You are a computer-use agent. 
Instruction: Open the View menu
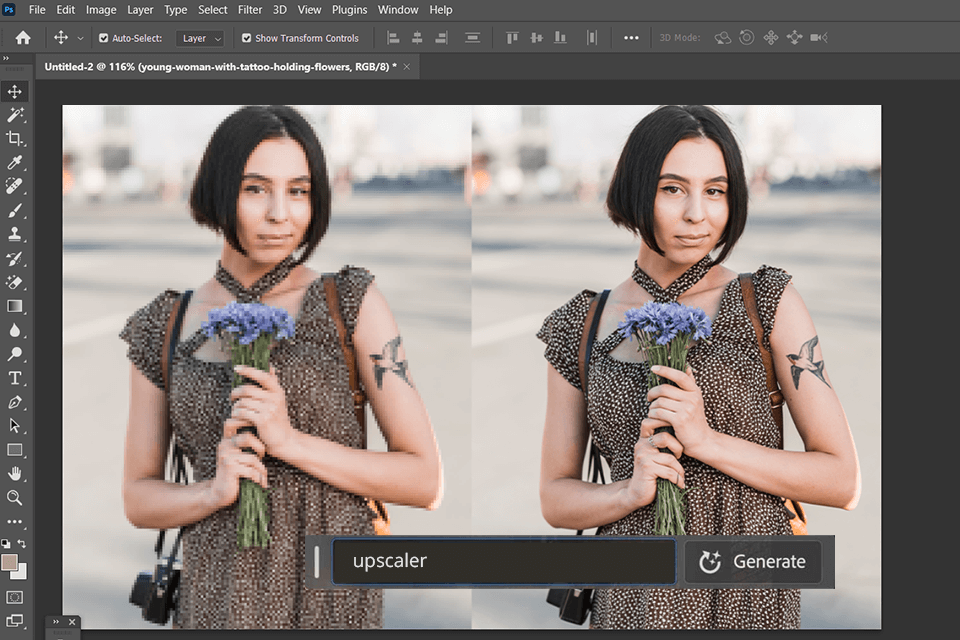tap(309, 10)
